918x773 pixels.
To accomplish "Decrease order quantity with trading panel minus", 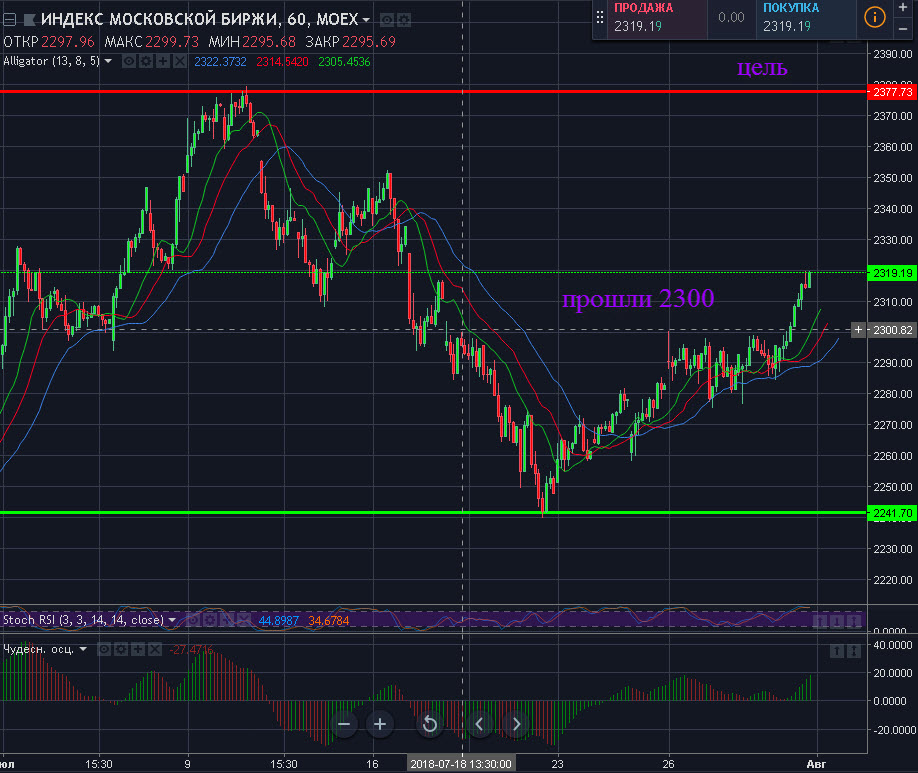I will 903,28.
